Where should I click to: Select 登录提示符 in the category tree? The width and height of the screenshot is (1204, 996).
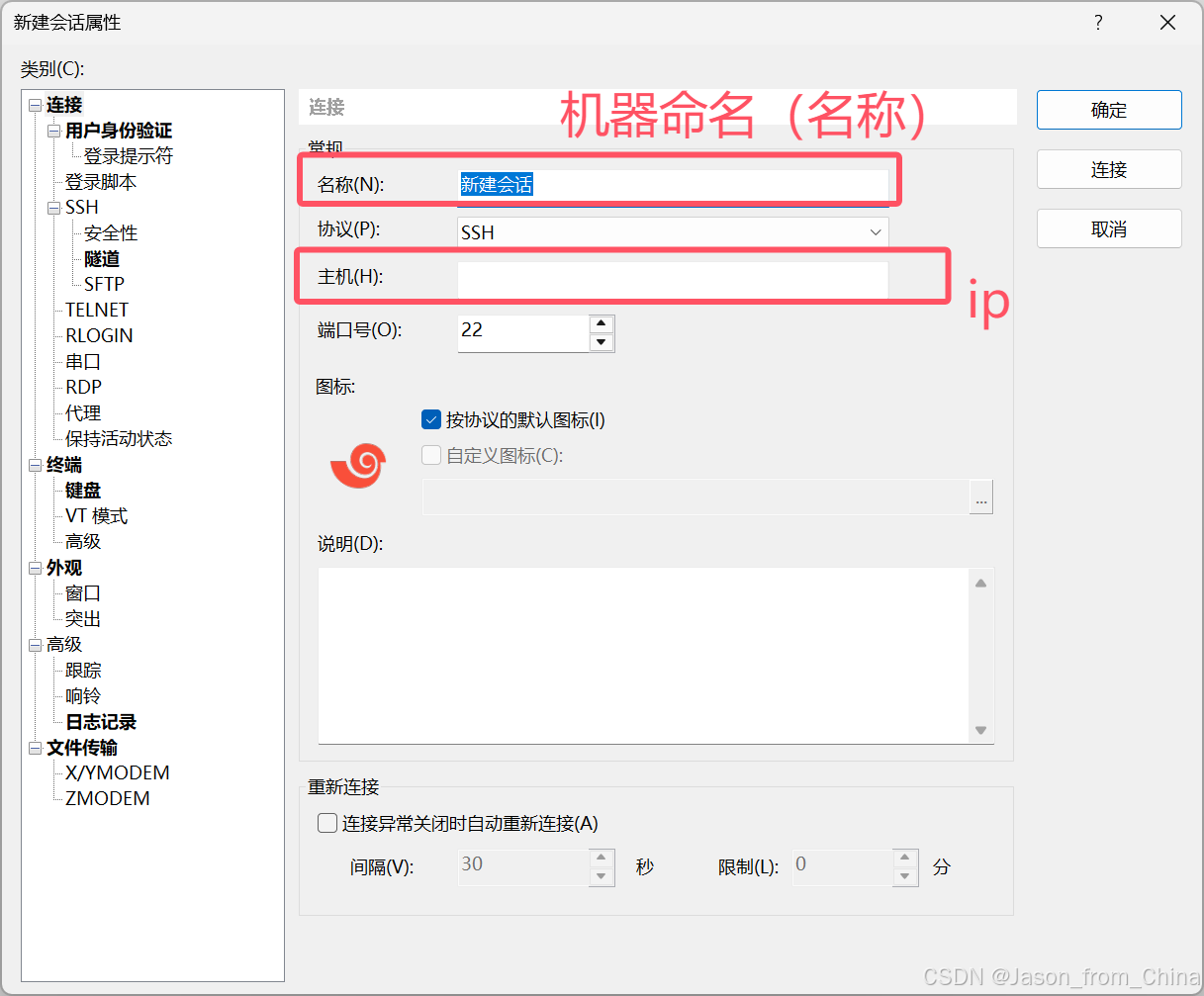click(129, 156)
